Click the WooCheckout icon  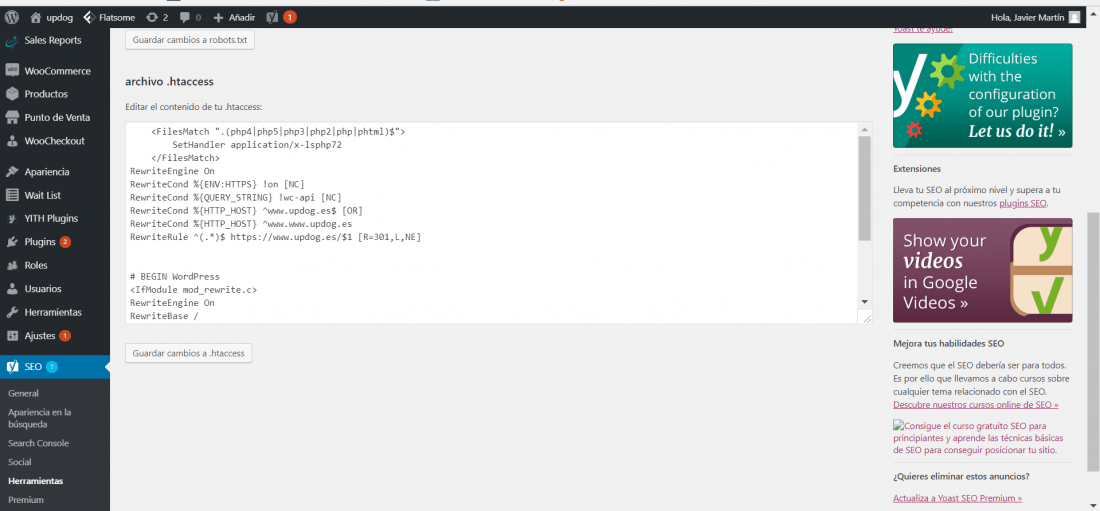(x=12, y=141)
